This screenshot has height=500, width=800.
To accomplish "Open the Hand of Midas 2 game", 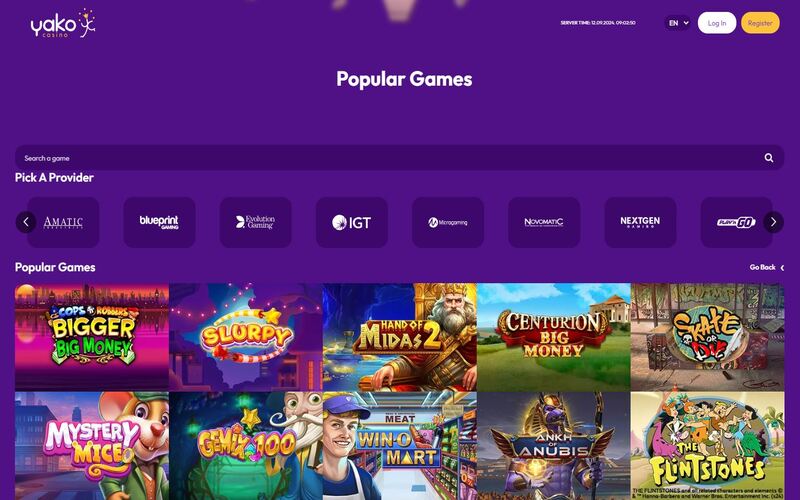I will coord(399,337).
